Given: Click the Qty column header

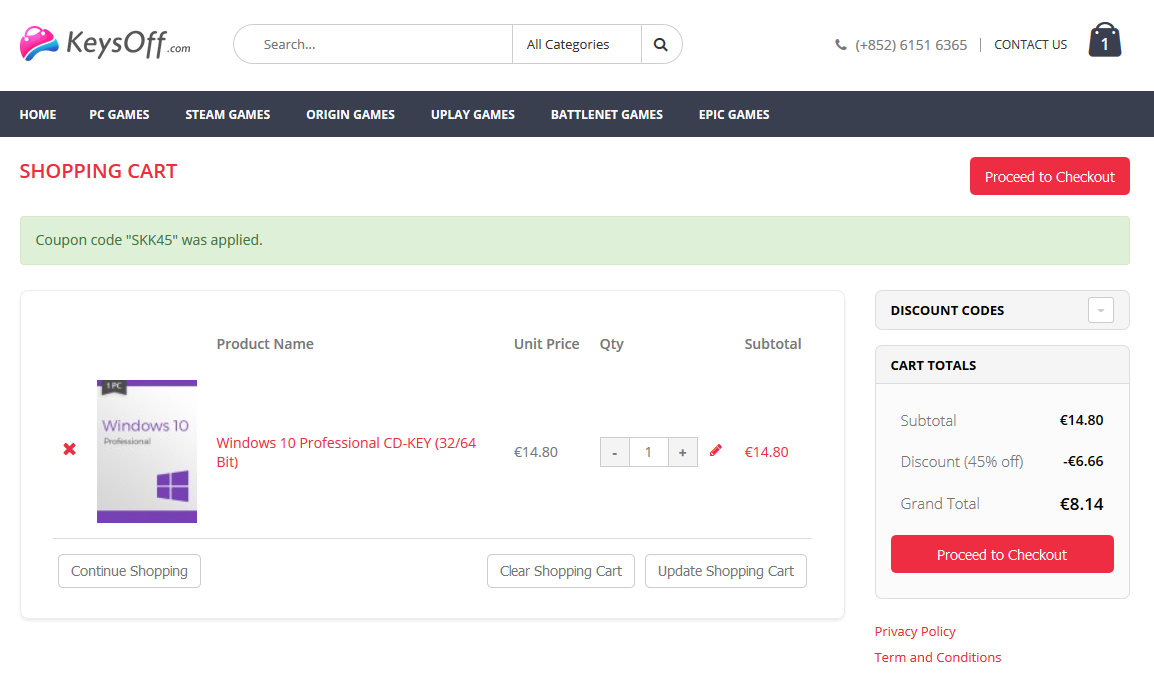Looking at the screenshot, I should (612, 344).
